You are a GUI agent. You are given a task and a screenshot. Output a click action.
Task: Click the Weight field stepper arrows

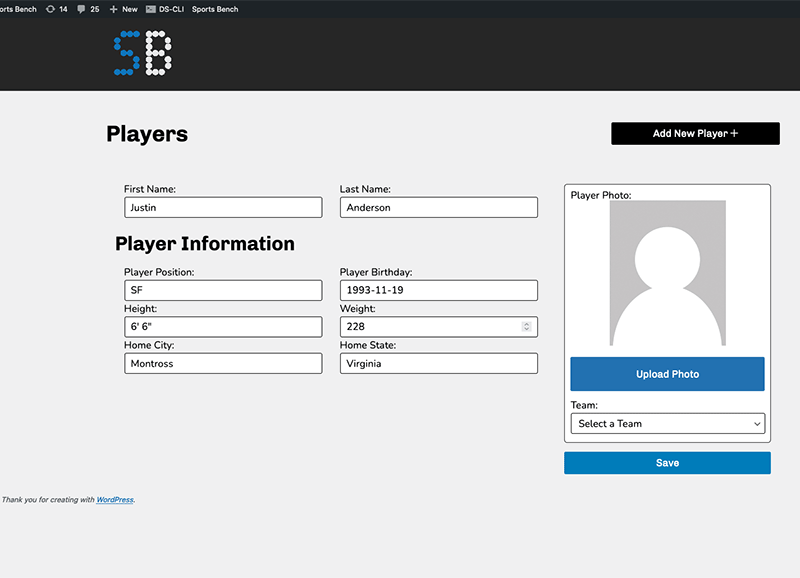click(527, 326)
